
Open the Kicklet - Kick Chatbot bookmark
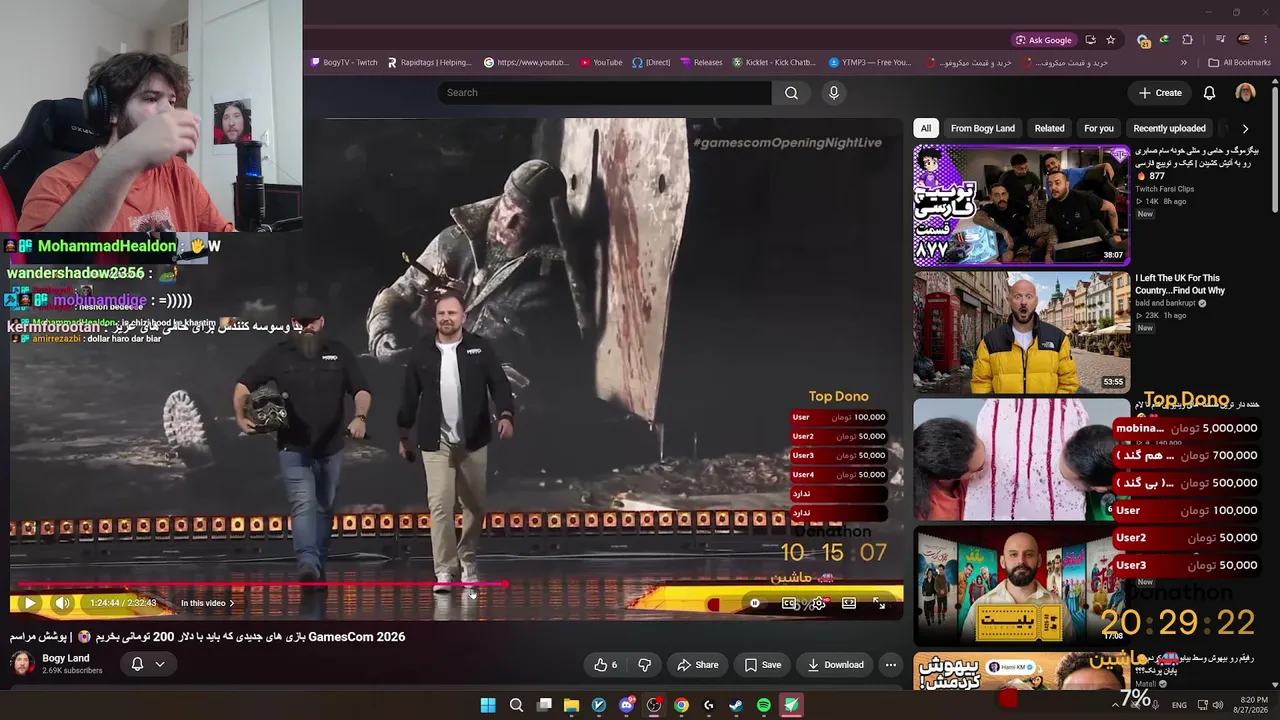coord(774,62)
